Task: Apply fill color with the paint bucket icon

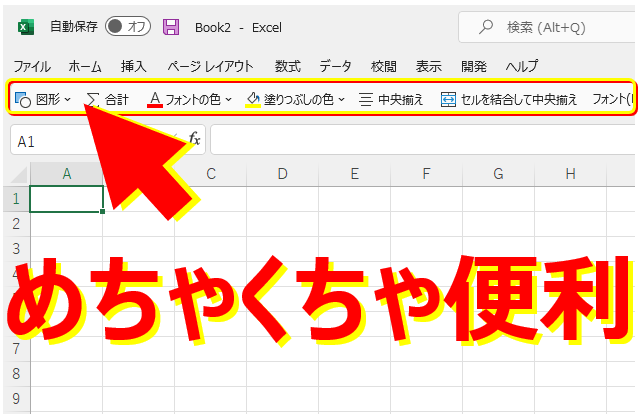Action: tap(253, 99)
